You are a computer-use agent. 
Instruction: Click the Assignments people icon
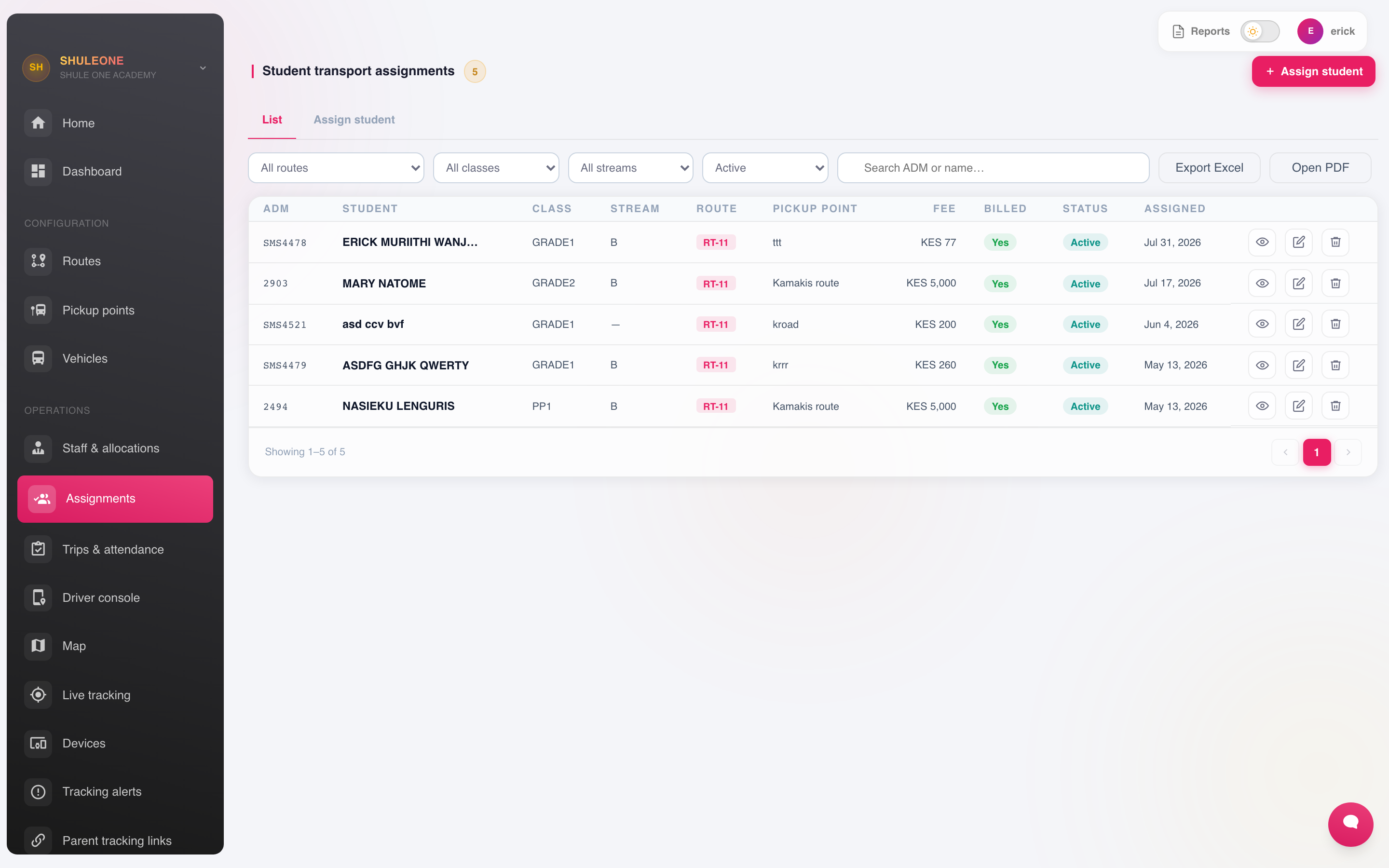(42, 499)
